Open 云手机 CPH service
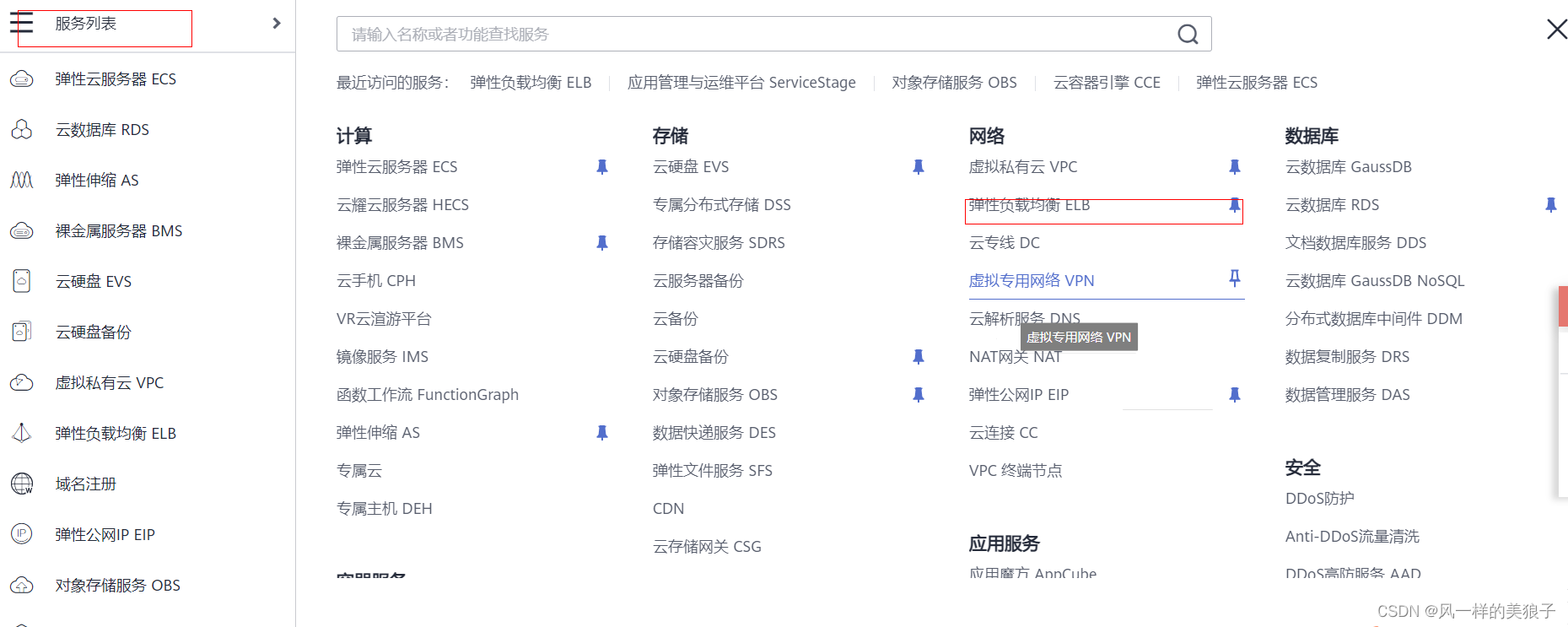 pos(376,281)
